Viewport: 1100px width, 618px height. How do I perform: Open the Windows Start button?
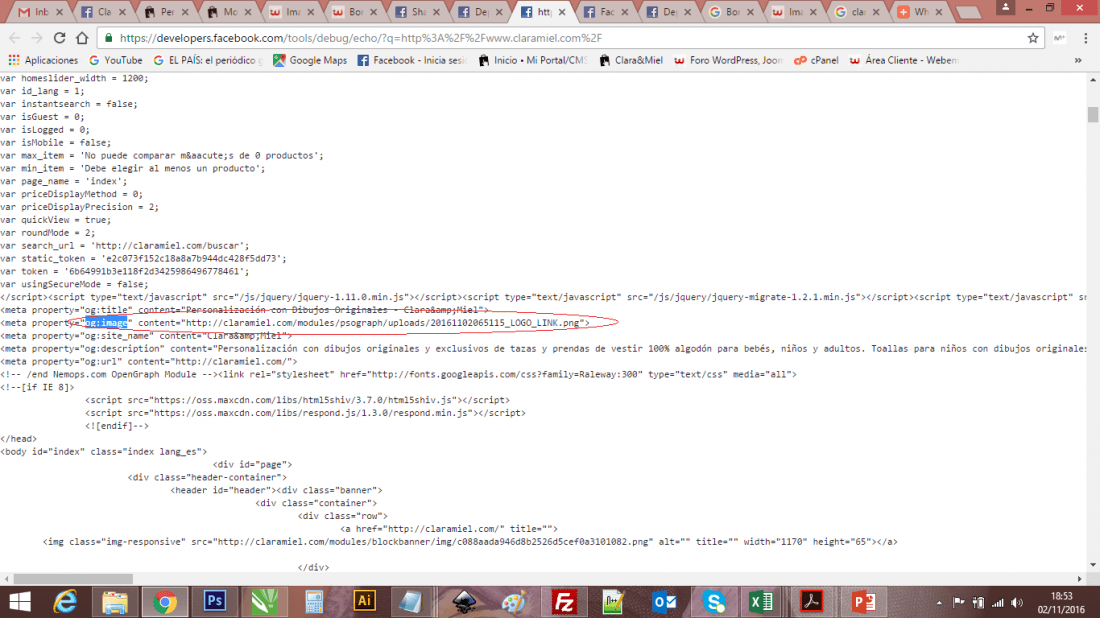click(20, 602)
